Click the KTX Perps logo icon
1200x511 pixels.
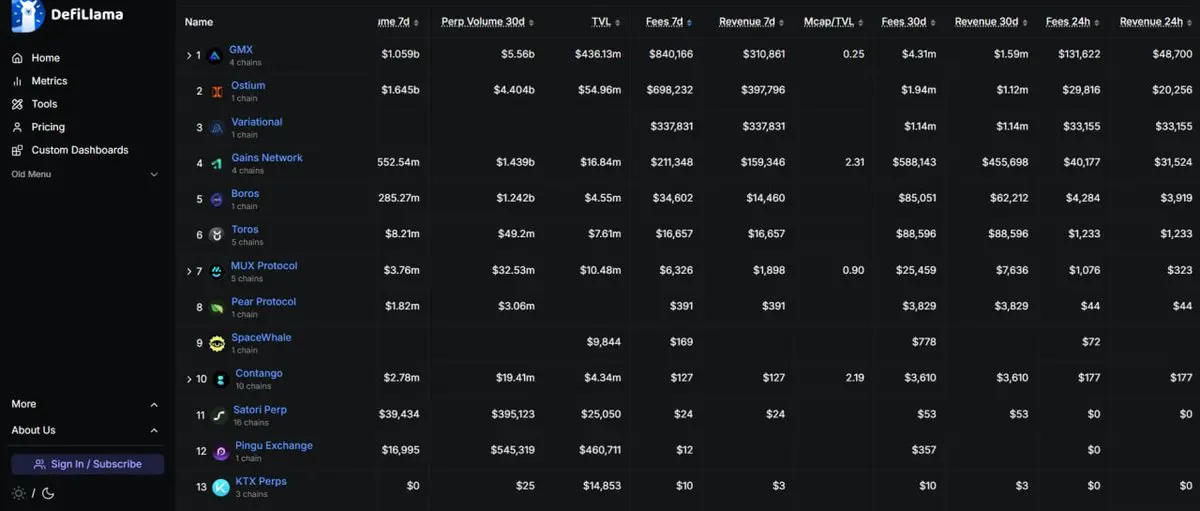(x=220, y=488)
